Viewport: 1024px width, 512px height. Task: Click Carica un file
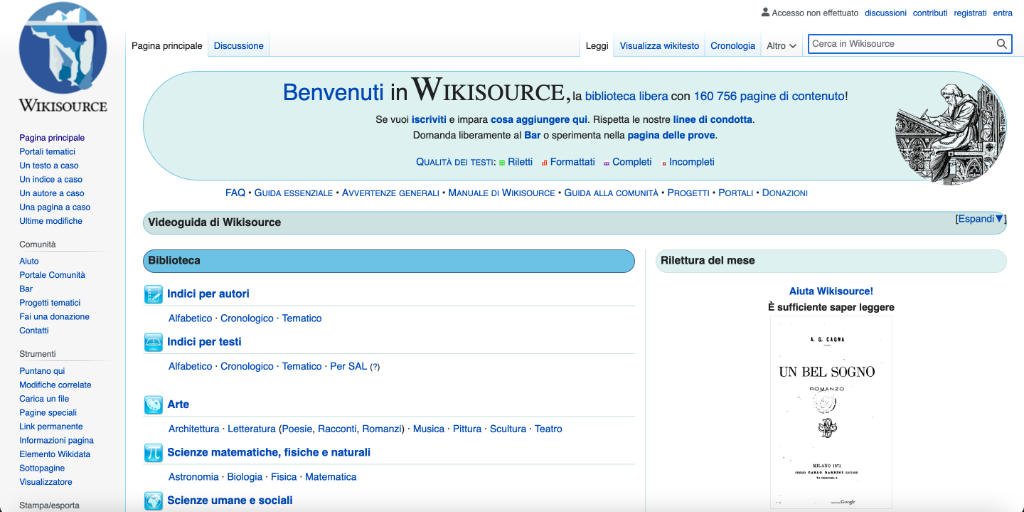pyautogui.click(x=44, y=398)
